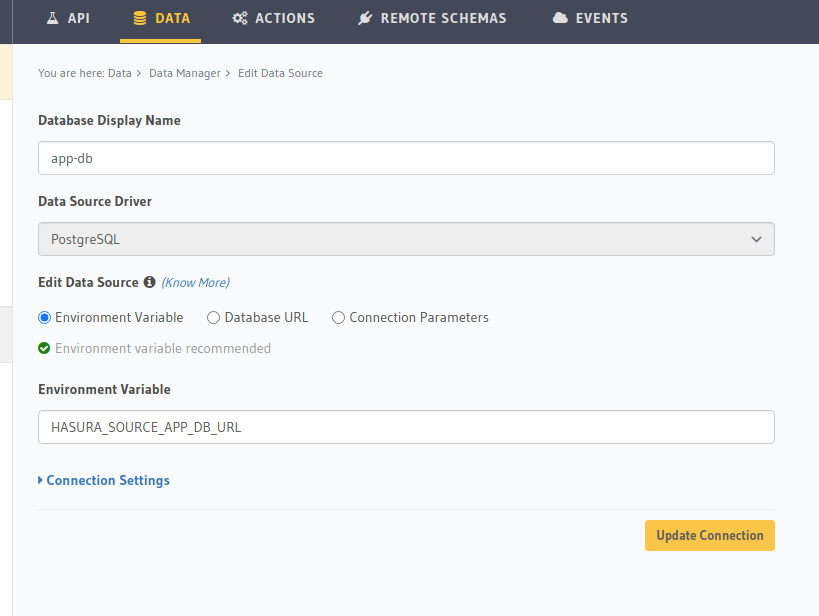Choose the Connection Parameters radio option
819x616 pixels.
pos(338,318)
